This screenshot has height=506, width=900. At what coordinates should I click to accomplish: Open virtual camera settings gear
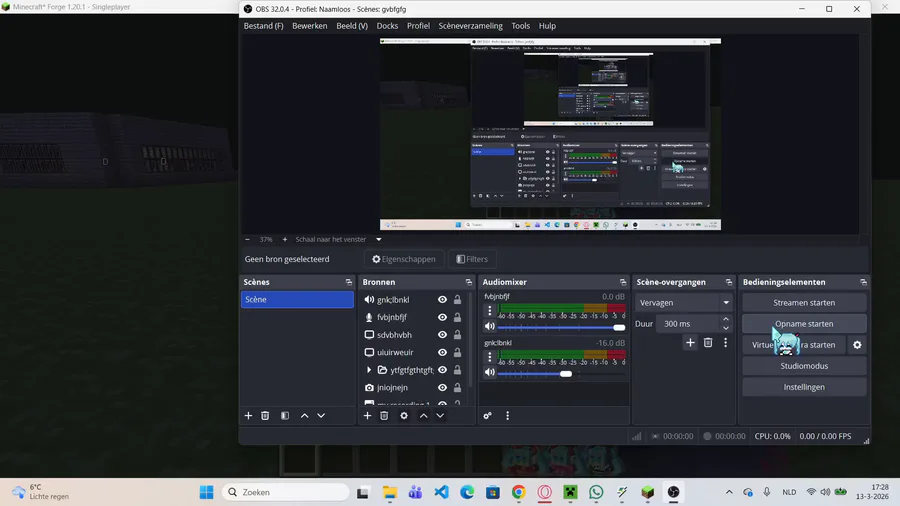point(857,345)
